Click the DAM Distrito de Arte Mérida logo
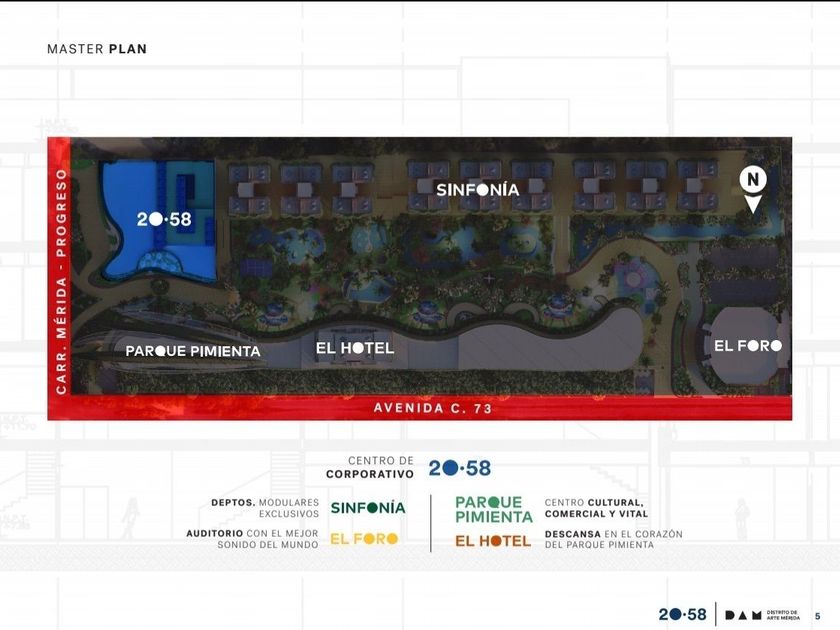The width and height of the screenshot is (840, 630). (762, 614)
